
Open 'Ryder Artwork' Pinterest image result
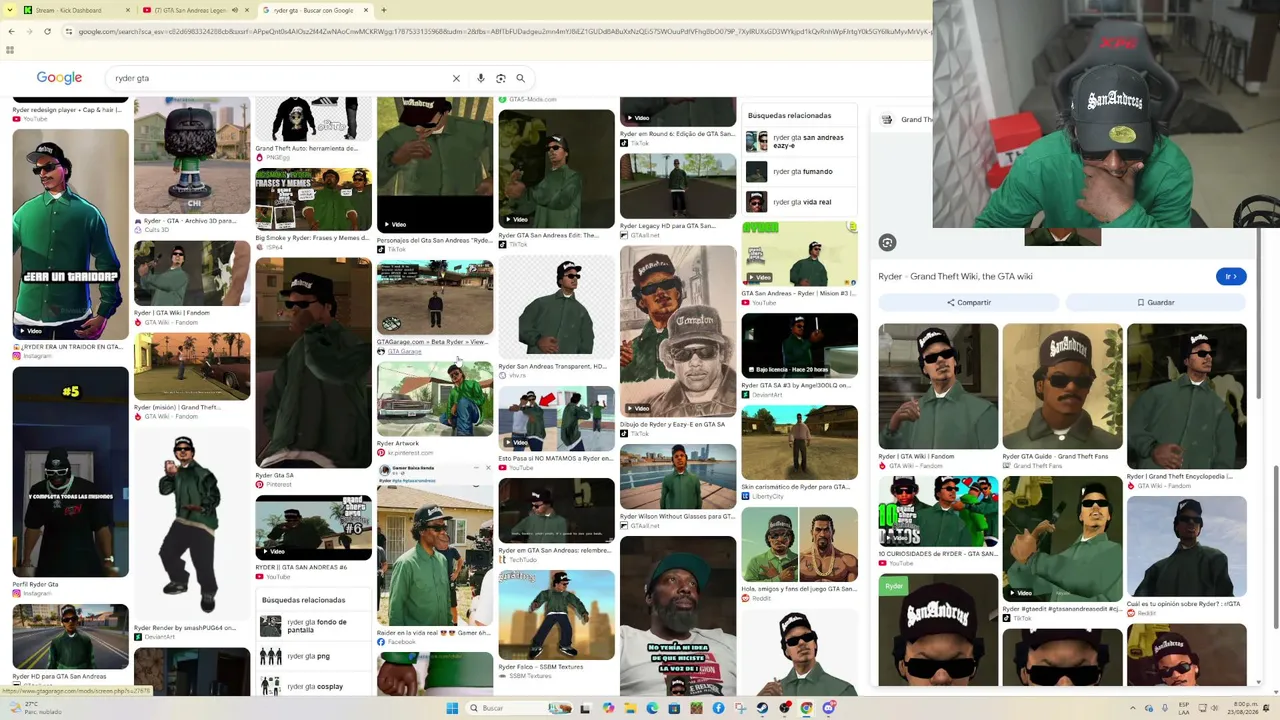[x=435, y=399]
